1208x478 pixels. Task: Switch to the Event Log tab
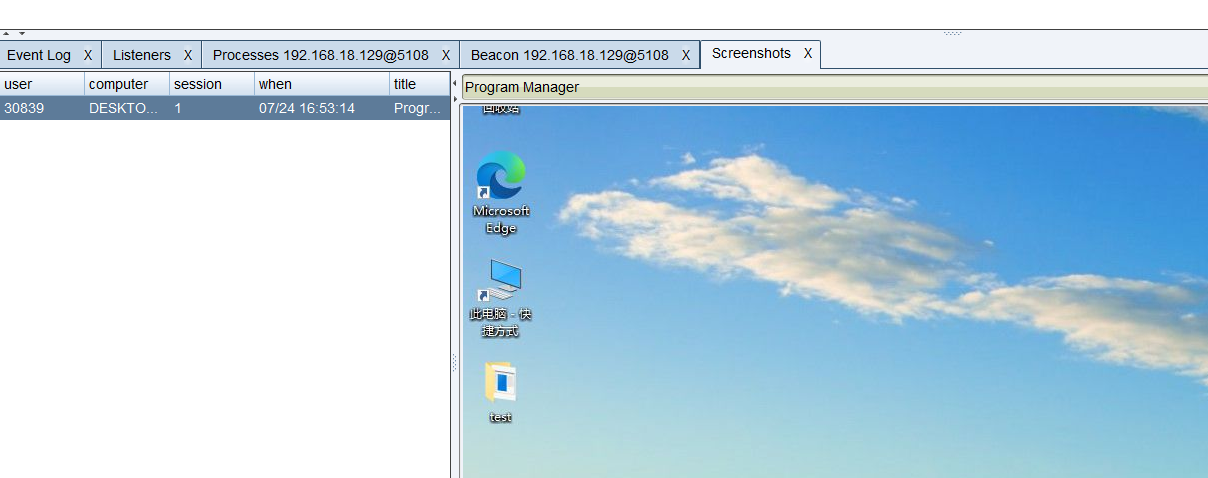click(39, 55)
